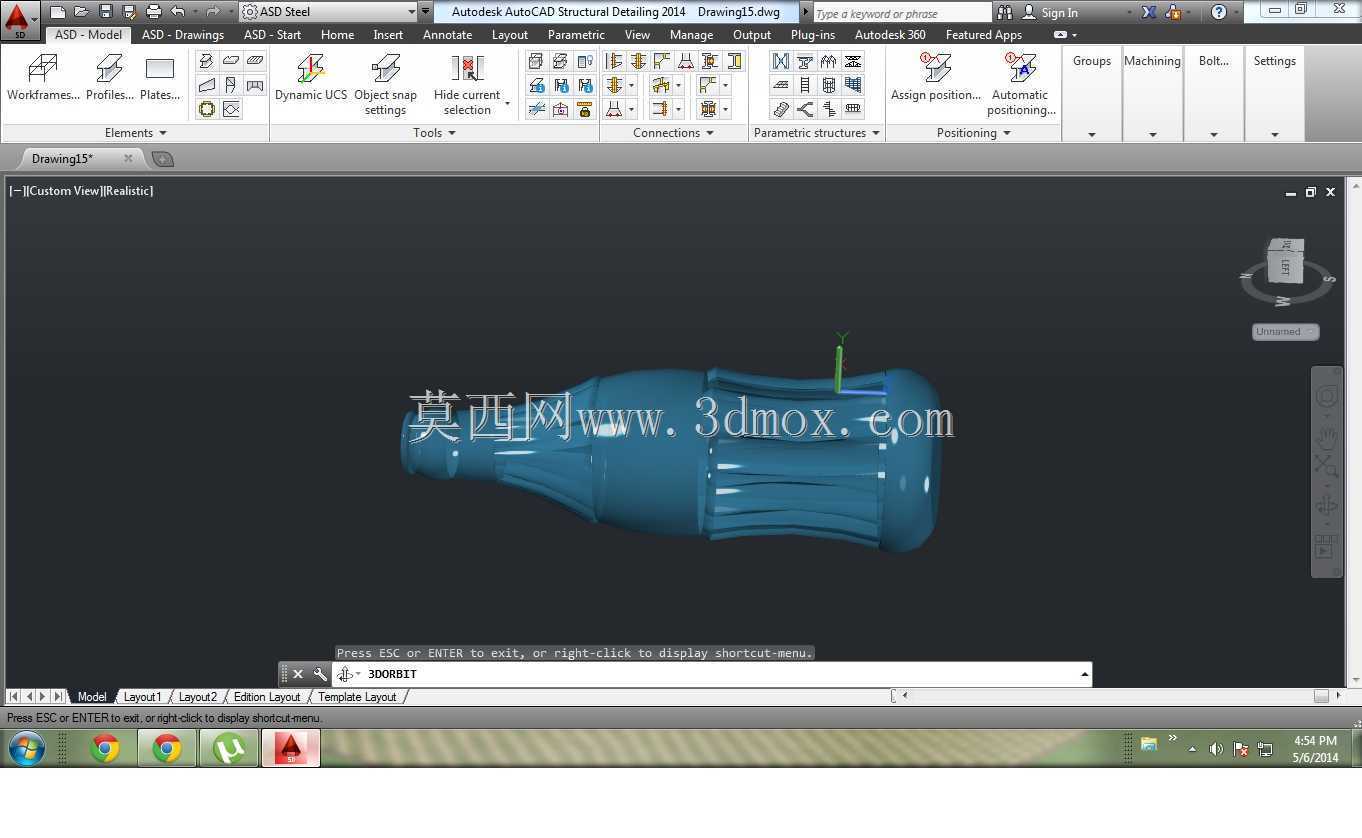This screenshot has width=1362, height=838.
Task: Click the ViewCube
Action: click(1285, 262)
